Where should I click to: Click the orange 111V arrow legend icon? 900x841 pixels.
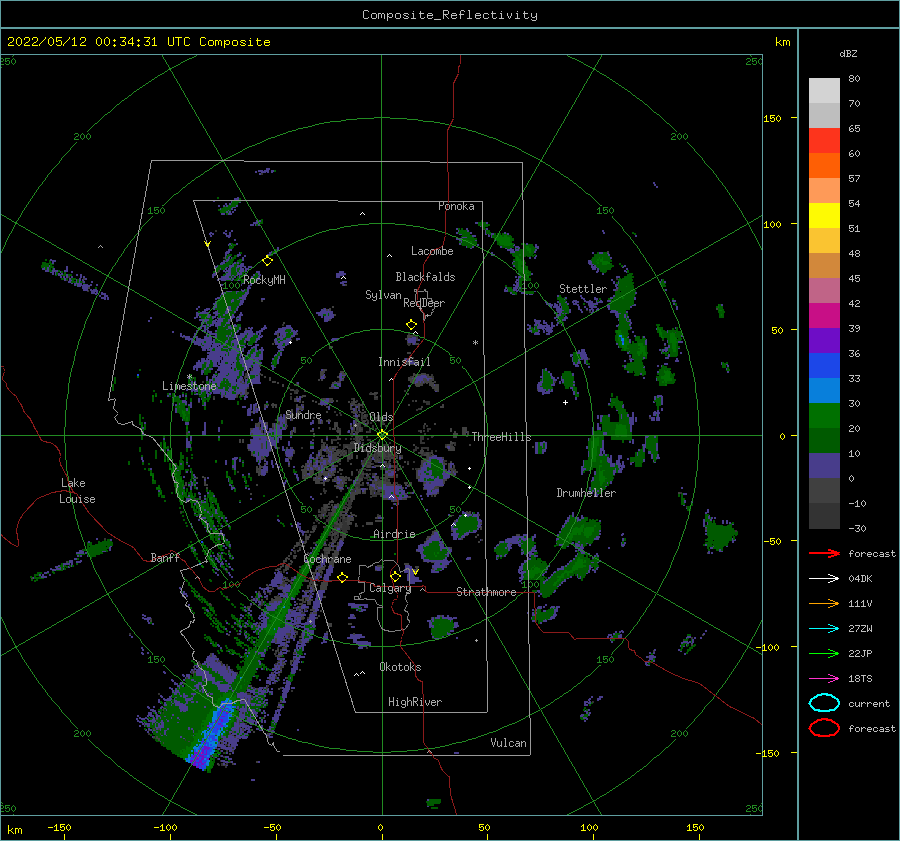[824, 603]
